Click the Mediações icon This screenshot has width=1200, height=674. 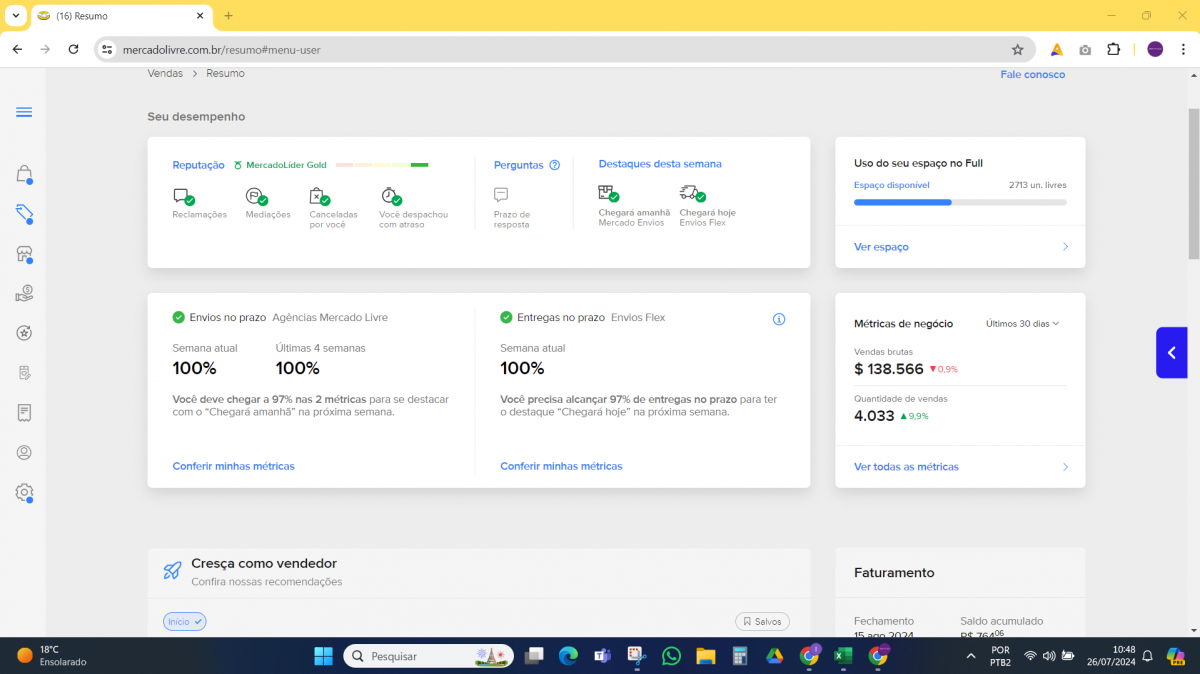click(x=256, y=196)
